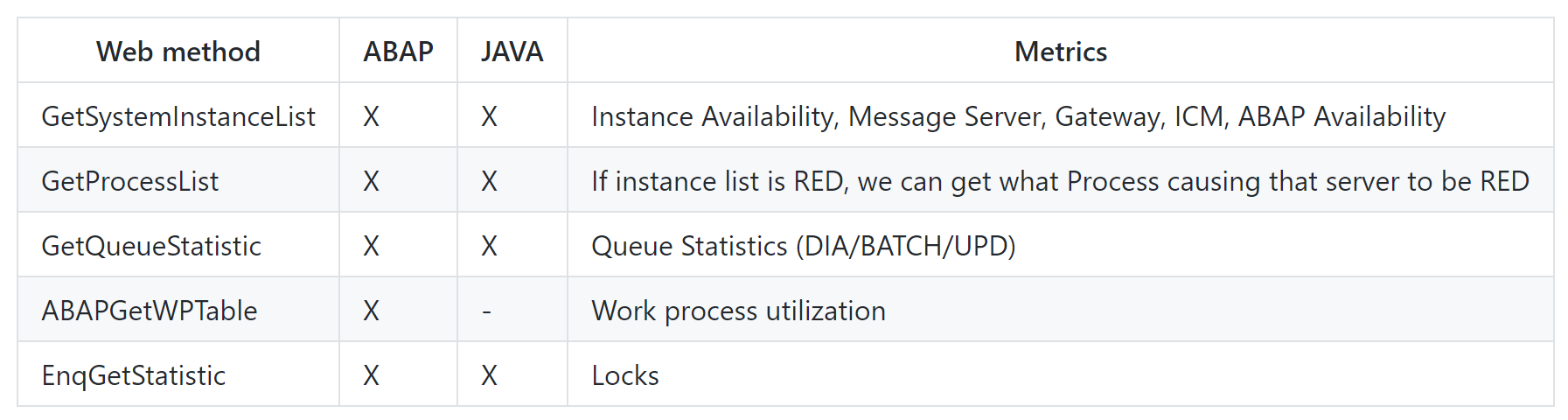The height and width of the screenshot is (420, 1568).
Task: Click the JAVA X mark for GetQueueStatistic
Action: tap(489, 246)
